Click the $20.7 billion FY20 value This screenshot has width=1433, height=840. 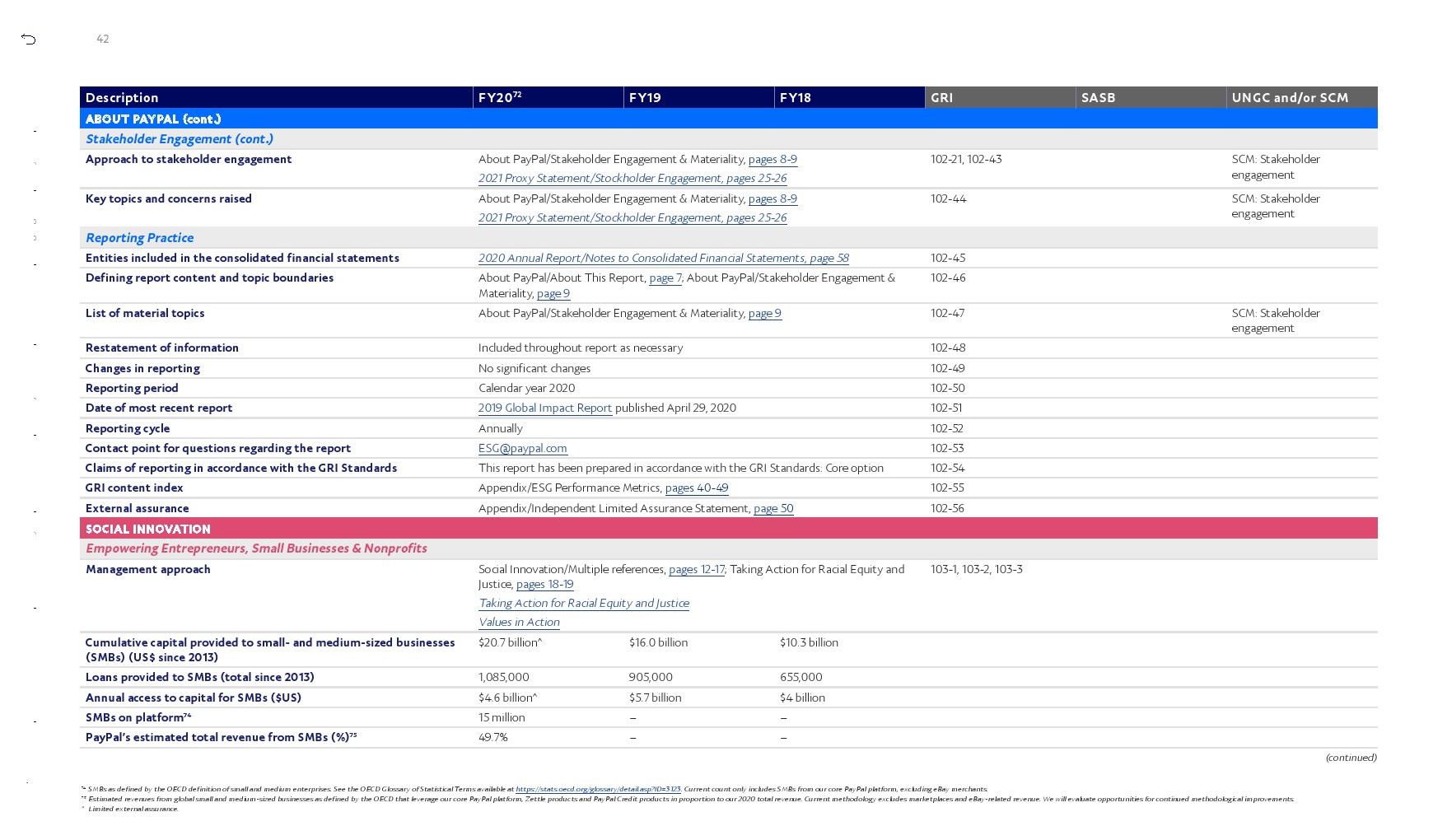tap(511, 643)
